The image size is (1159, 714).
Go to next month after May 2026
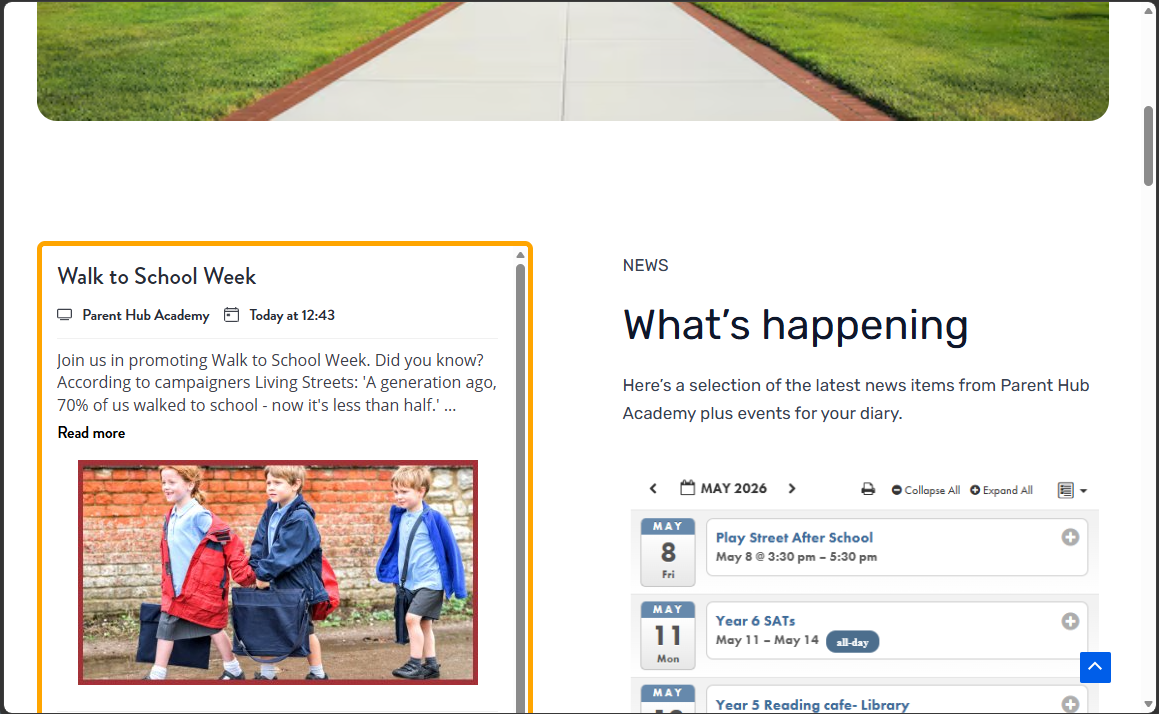tap(792, 489)
